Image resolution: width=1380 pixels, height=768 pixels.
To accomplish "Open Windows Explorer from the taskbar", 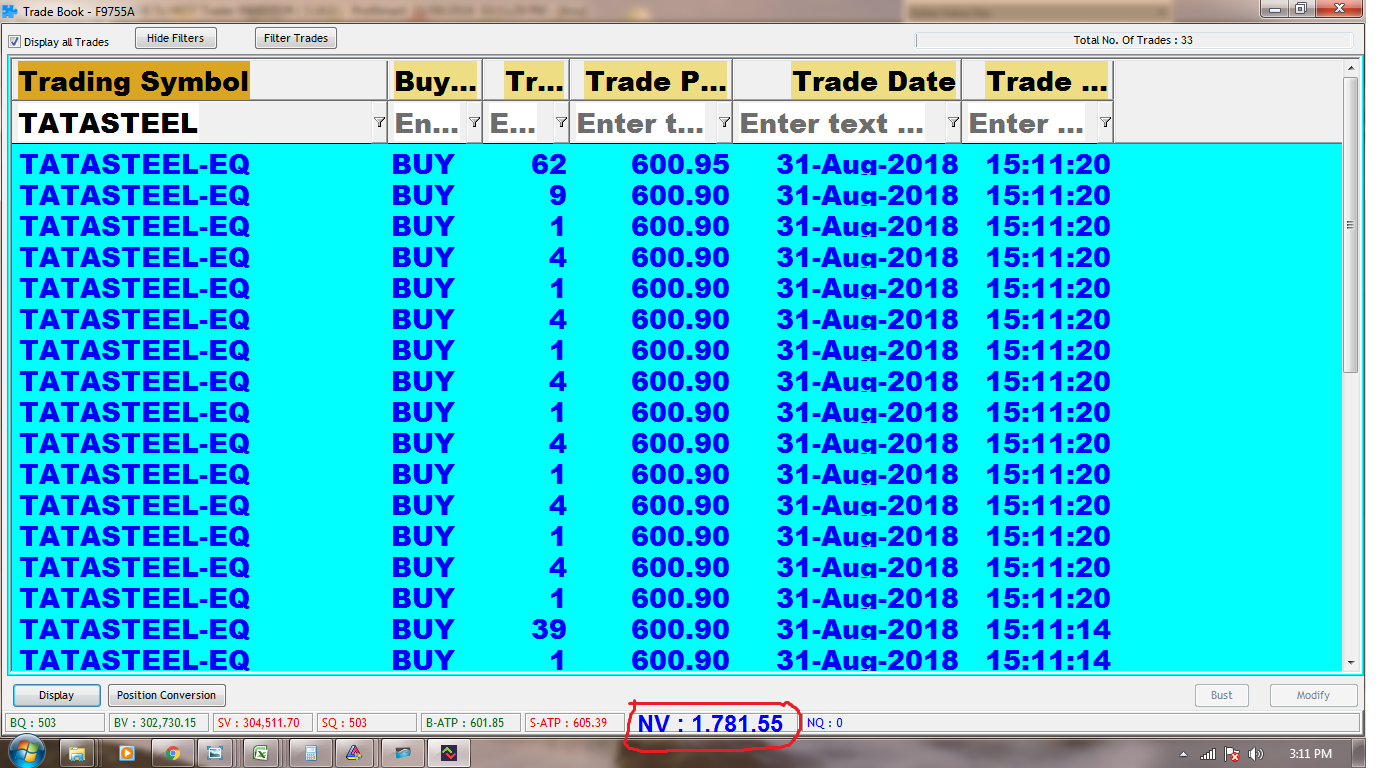I will tap(78, 753).
